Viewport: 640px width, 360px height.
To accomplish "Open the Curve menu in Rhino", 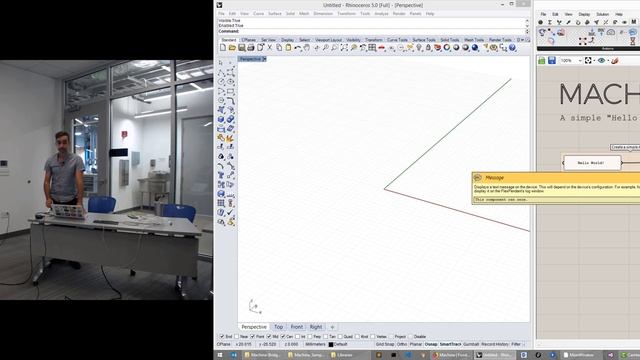I will (258, 14).
